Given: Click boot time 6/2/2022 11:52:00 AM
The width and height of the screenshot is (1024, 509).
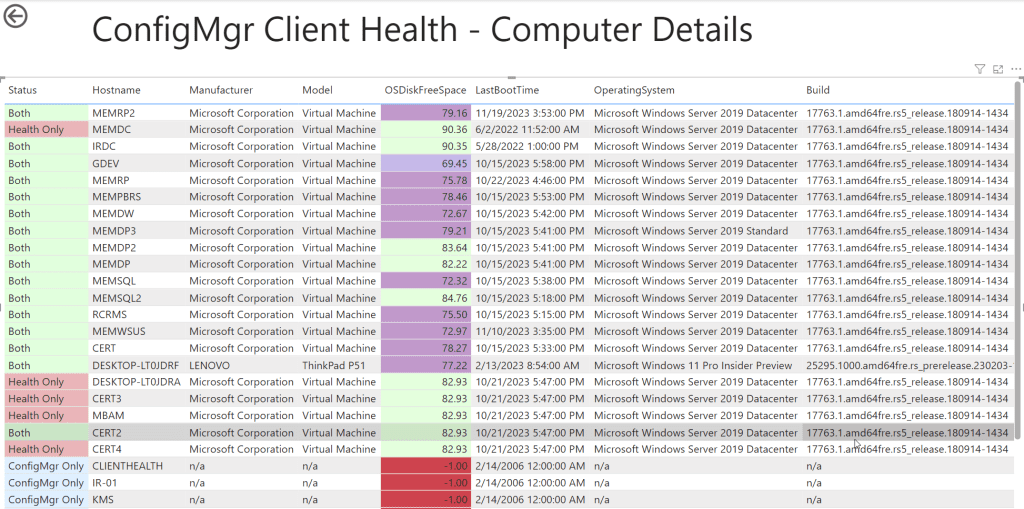Looking at the screenshot, I should [531, 129].
